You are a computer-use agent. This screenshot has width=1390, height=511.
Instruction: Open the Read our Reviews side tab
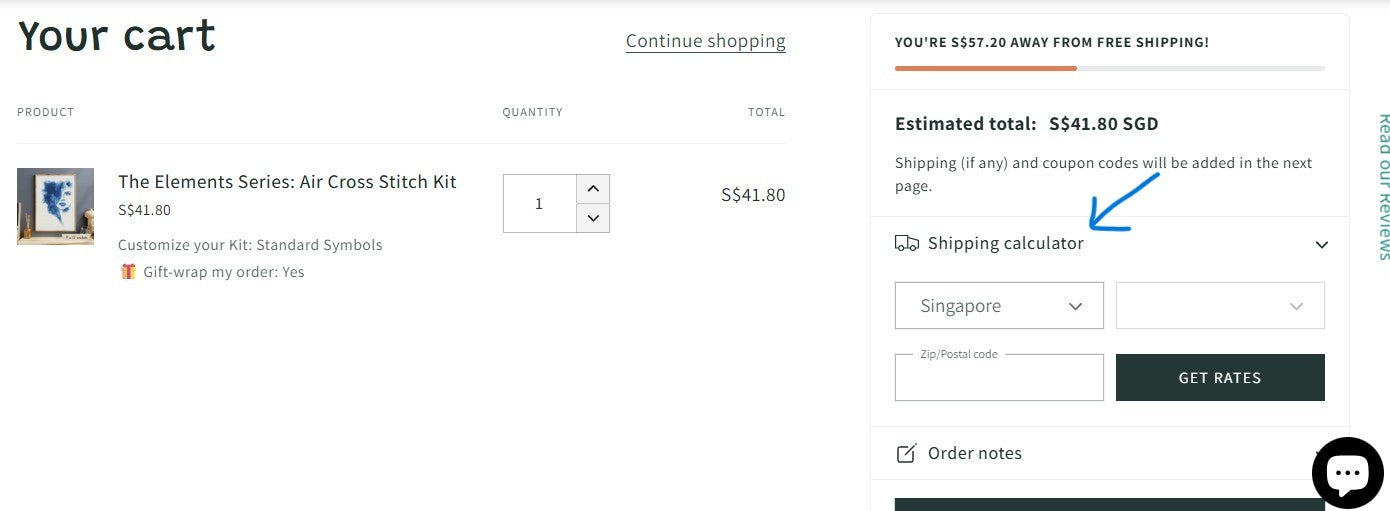pyautogui.click(x=1383, y=185)
